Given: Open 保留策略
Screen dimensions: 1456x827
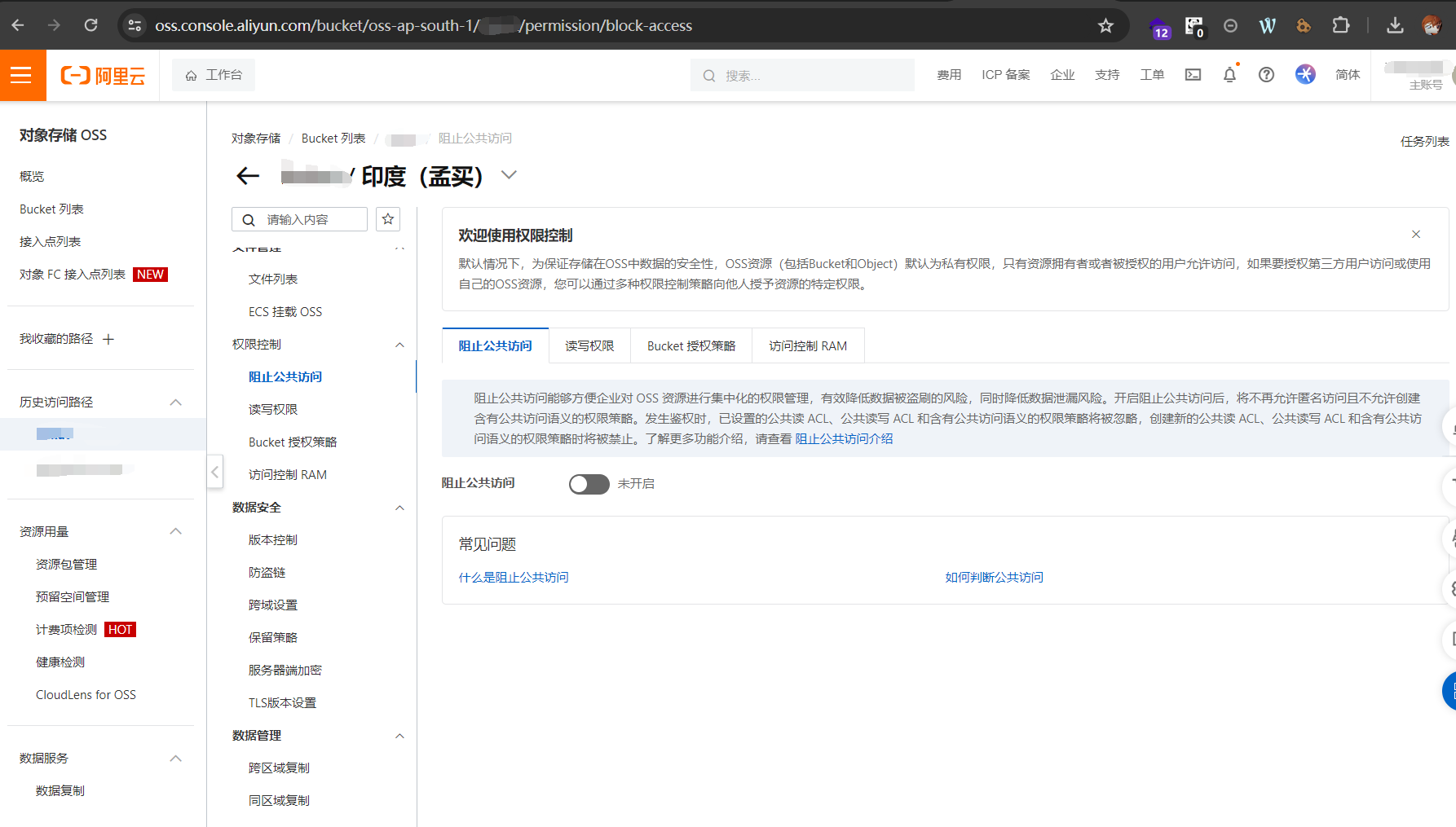Looking at the screenshot, I should pos(273,637).
